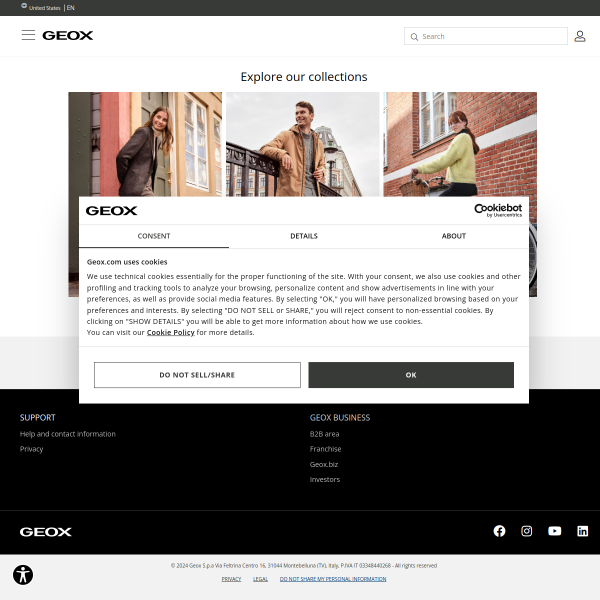
Task: Open Geox YouTube channel
Action: [554, 531]
